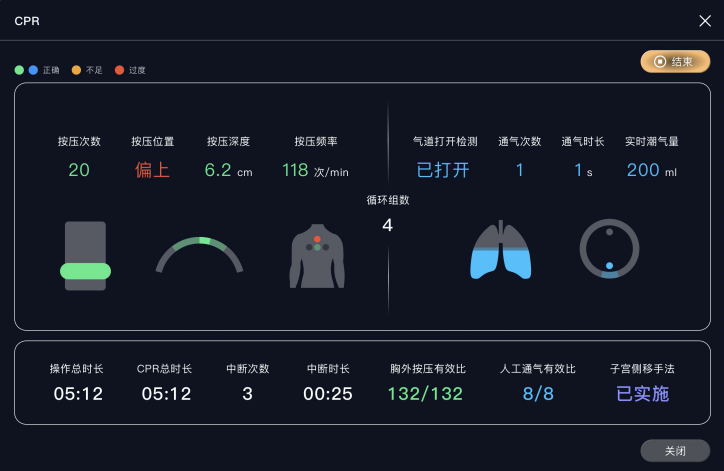Click the red 过度 legend dot
This screenshot has height=471, width=724.
click(119, 70)
